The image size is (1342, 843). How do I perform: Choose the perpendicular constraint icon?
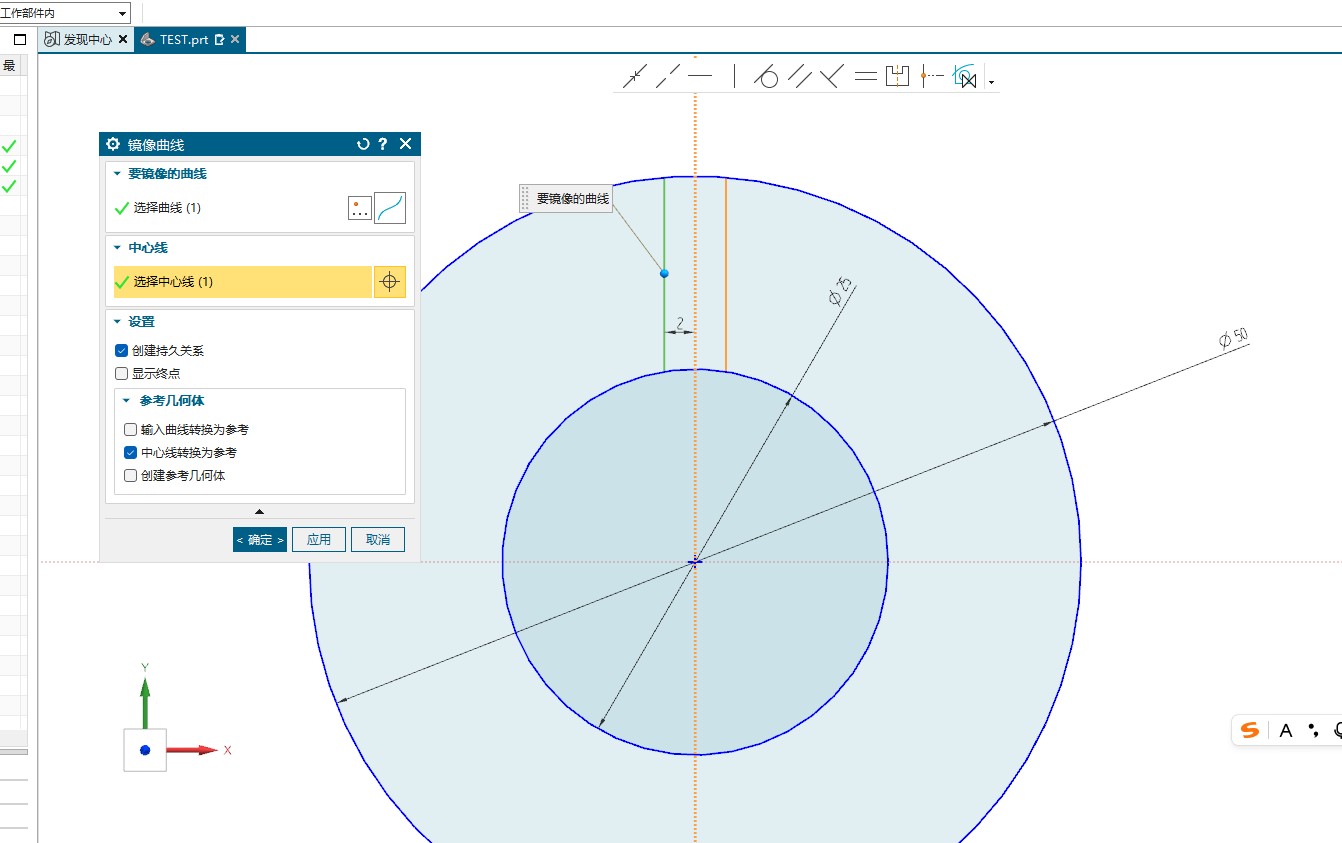(x=831, y=76)
